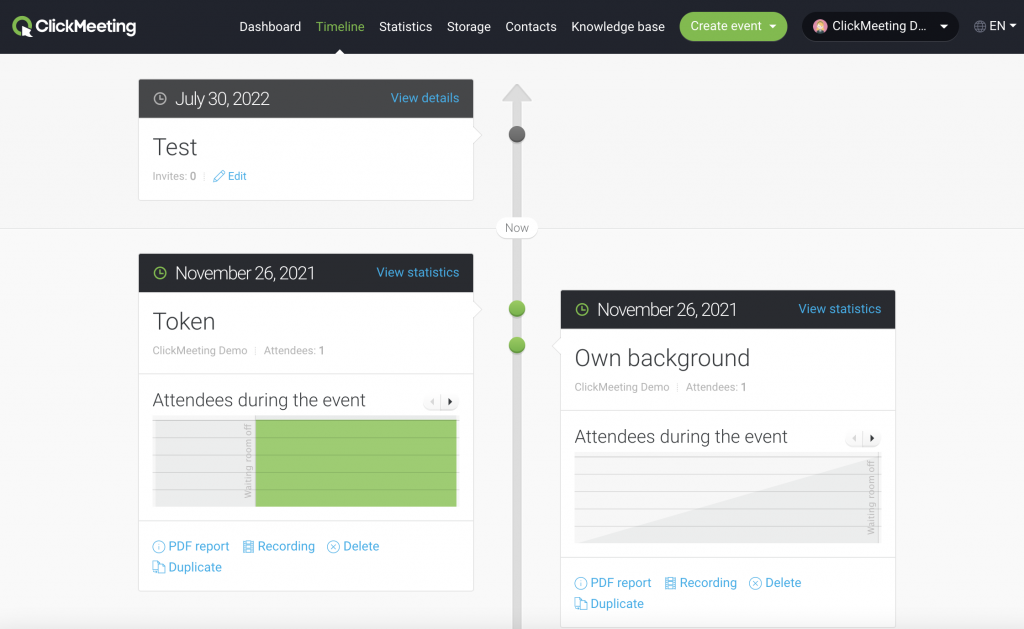Click the Create event button
The height and width of the screenshot is (629, 1024).
click(x=733, y=26)
